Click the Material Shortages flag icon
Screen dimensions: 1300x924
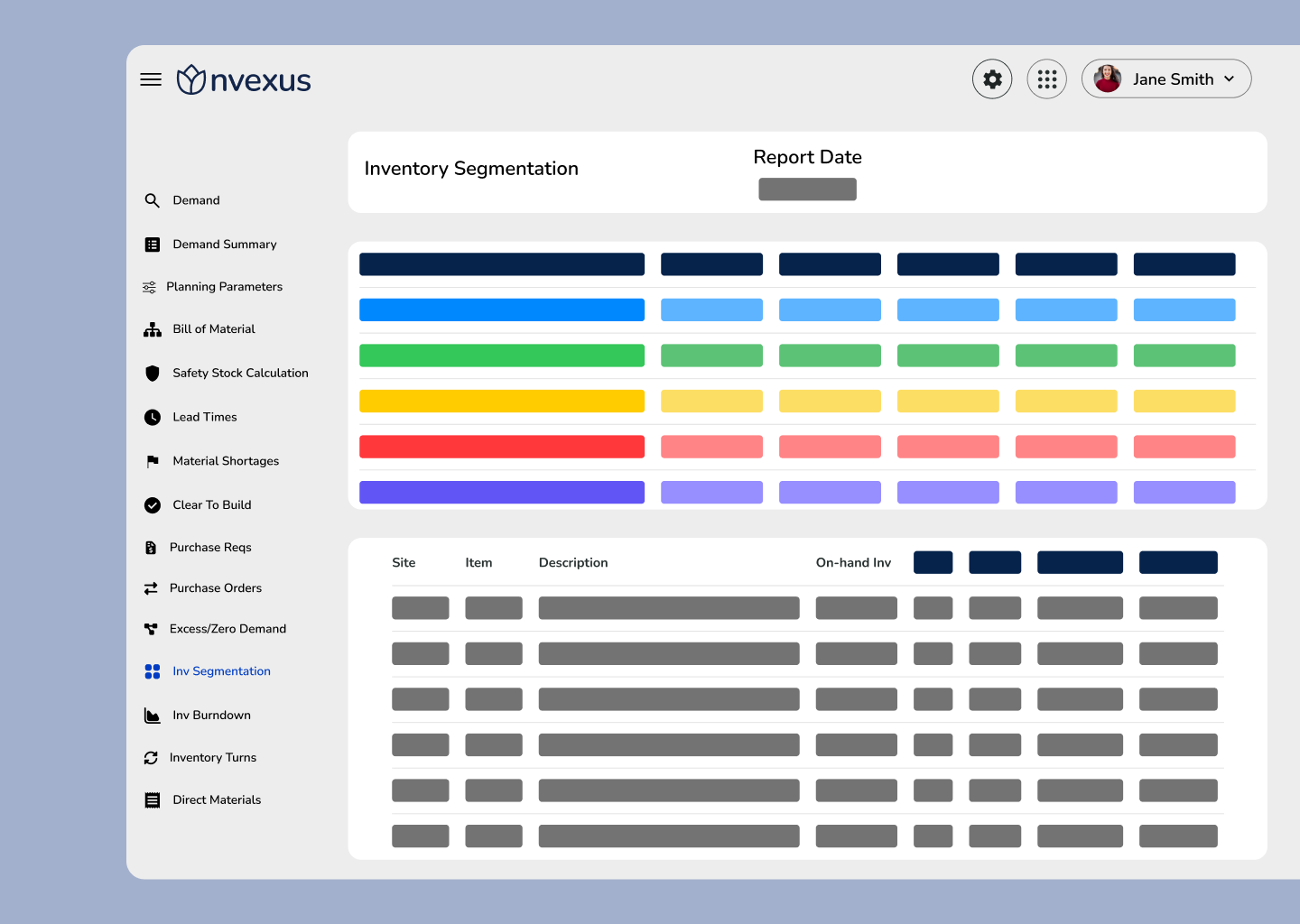coord(153,461)
